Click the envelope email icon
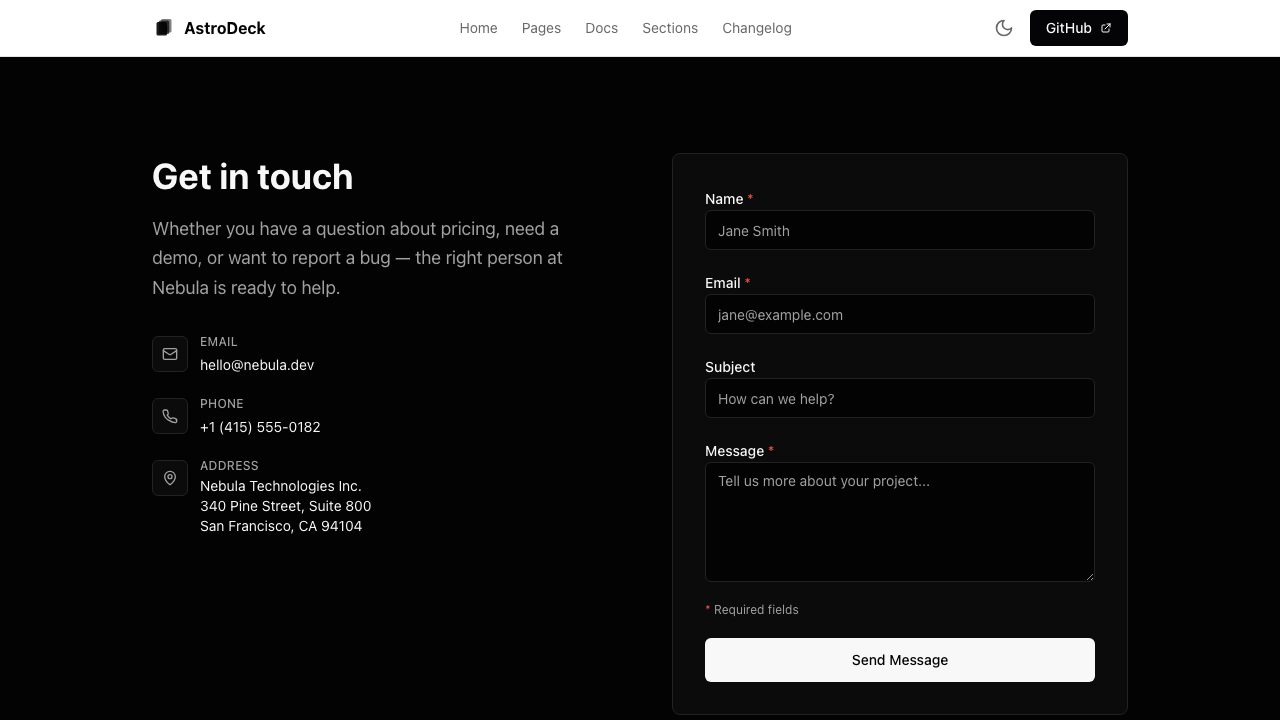This screenshot has width=1280, height=720. pos(170,354)
